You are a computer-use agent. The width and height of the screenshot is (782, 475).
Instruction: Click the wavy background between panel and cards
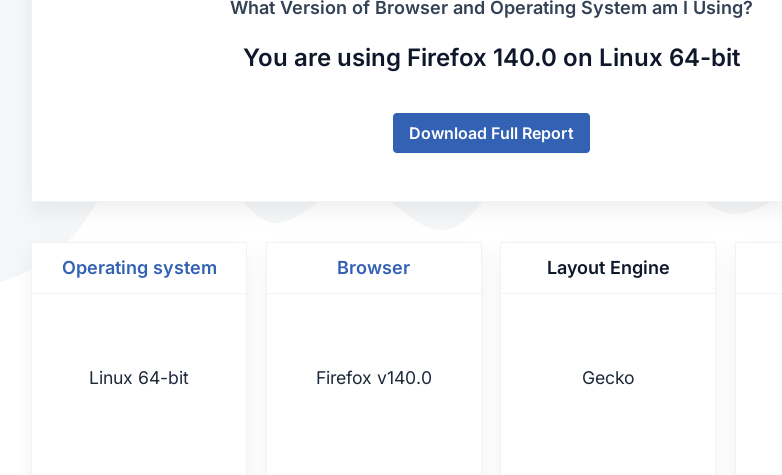400,222
